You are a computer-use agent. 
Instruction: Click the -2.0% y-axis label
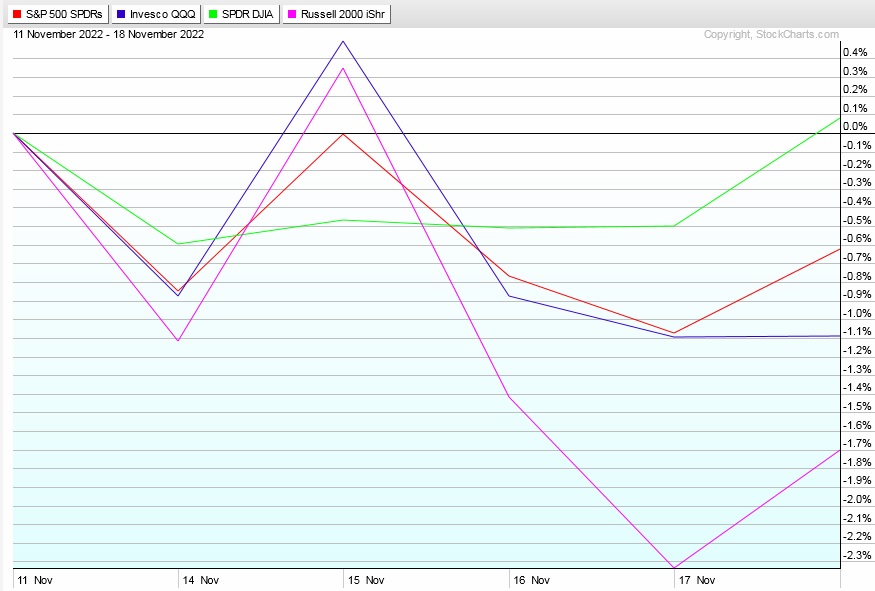(x=857, y=499)
